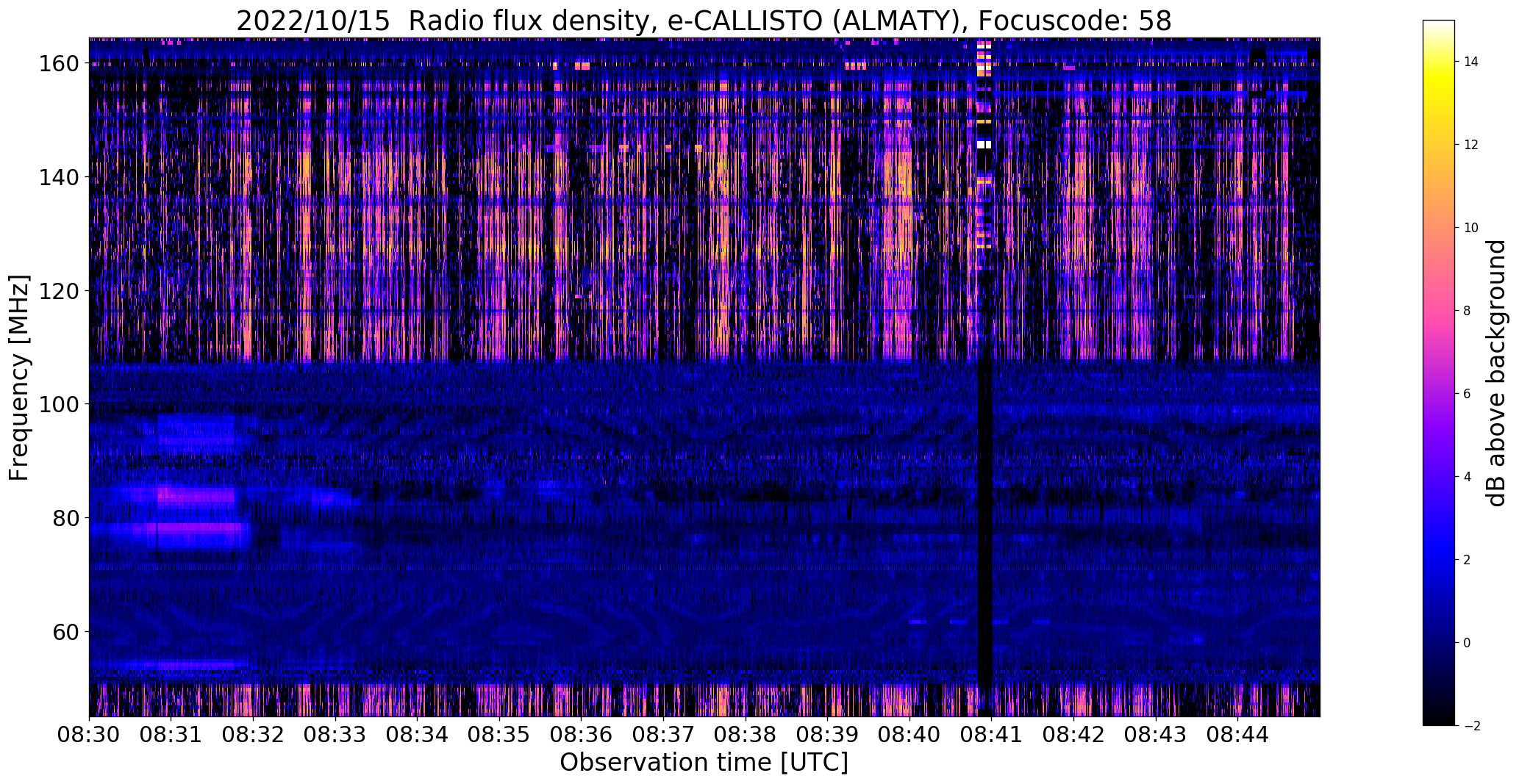The width and height of the screenshot is (1519, 784).
Task: Click the colorbar tick label 14
Action: tap(1471, 62)
